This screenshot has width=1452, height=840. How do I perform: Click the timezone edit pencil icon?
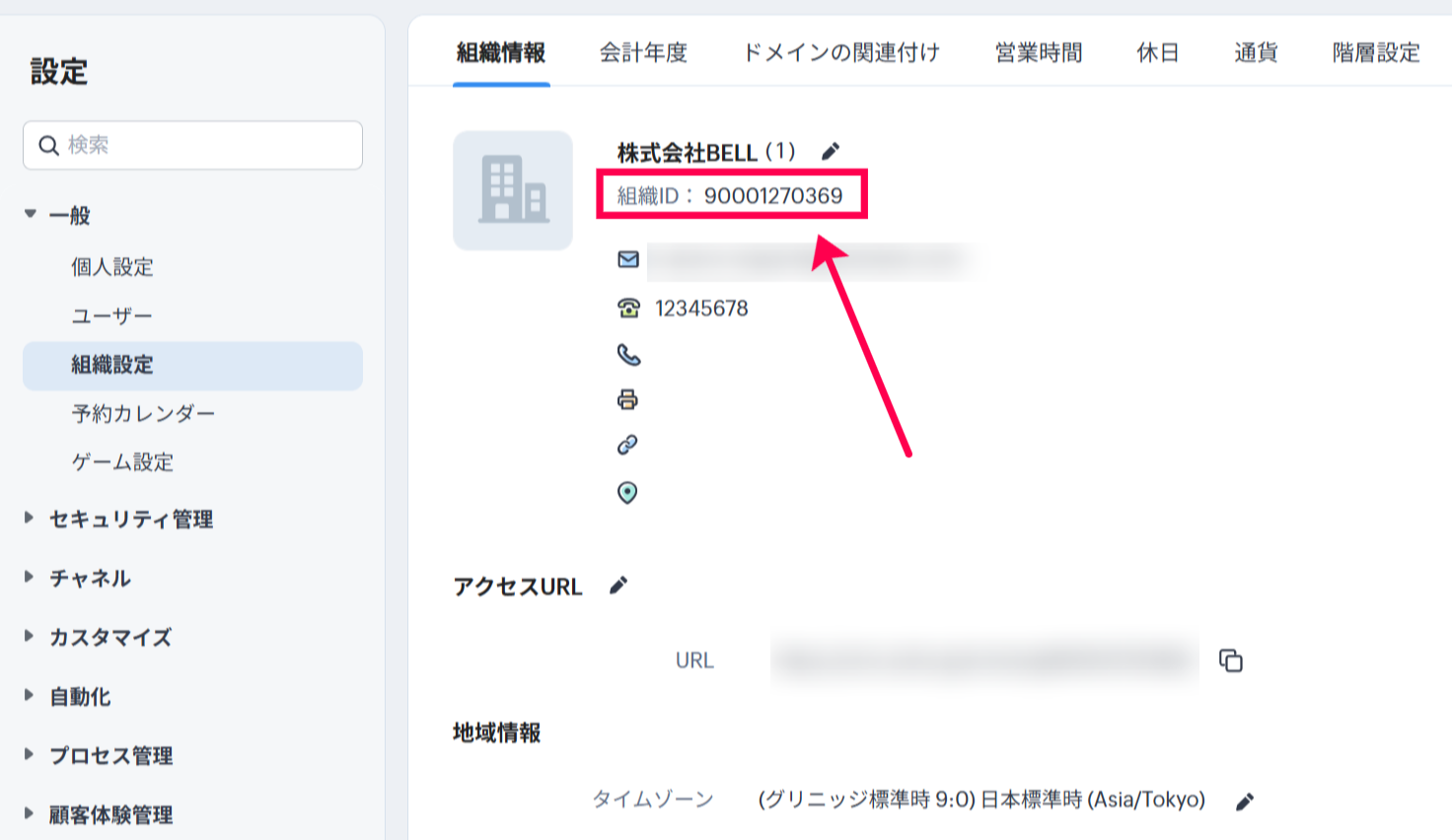(1245, 802)
